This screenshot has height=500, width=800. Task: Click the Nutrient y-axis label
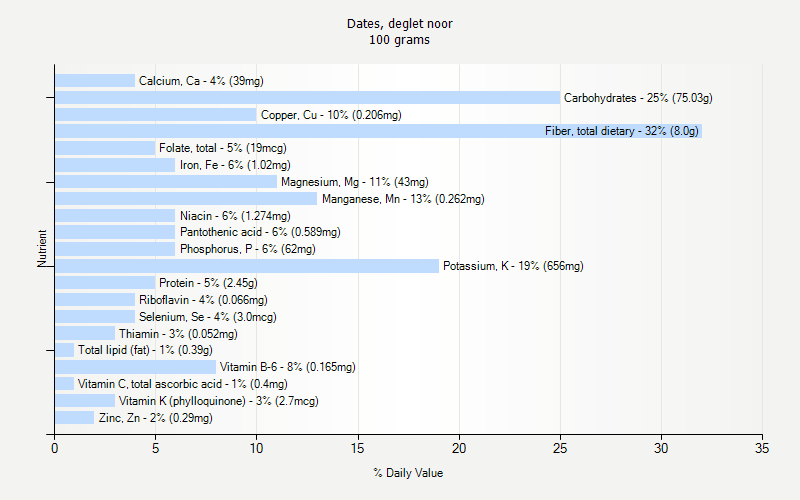coord(42,248)
